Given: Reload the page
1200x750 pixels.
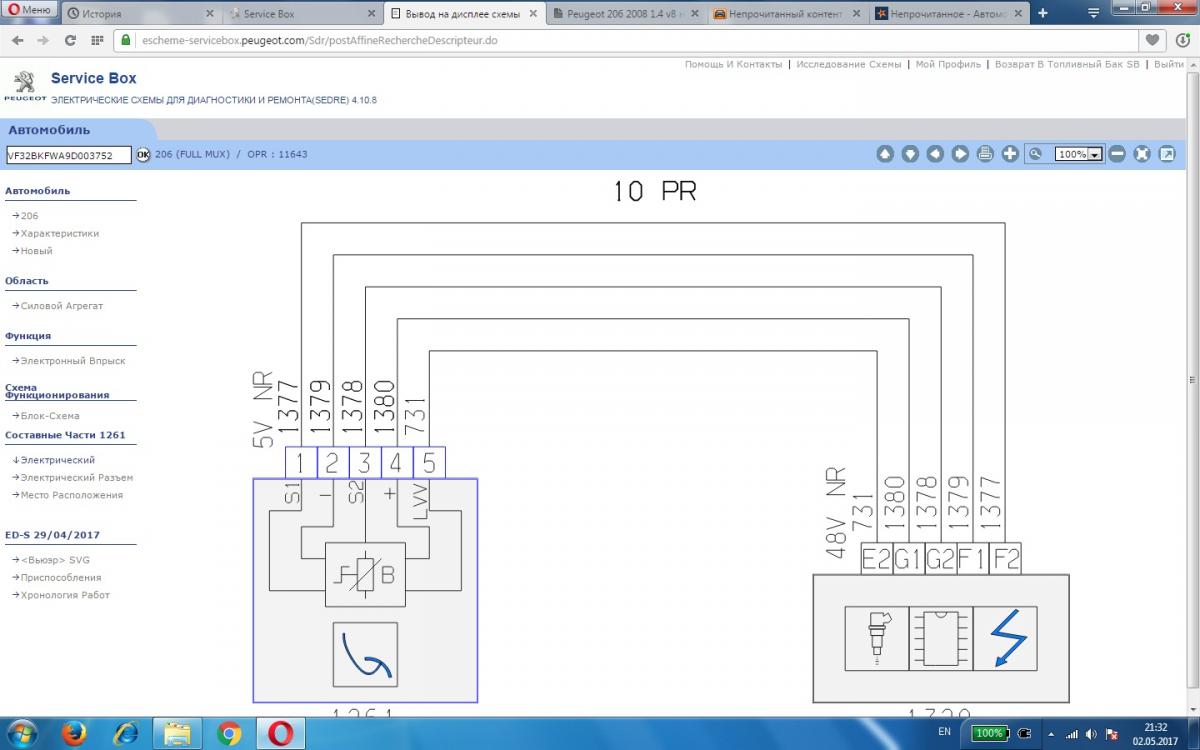Looking at the screenshot, I should pyautogui.click(x=70, y=41).
